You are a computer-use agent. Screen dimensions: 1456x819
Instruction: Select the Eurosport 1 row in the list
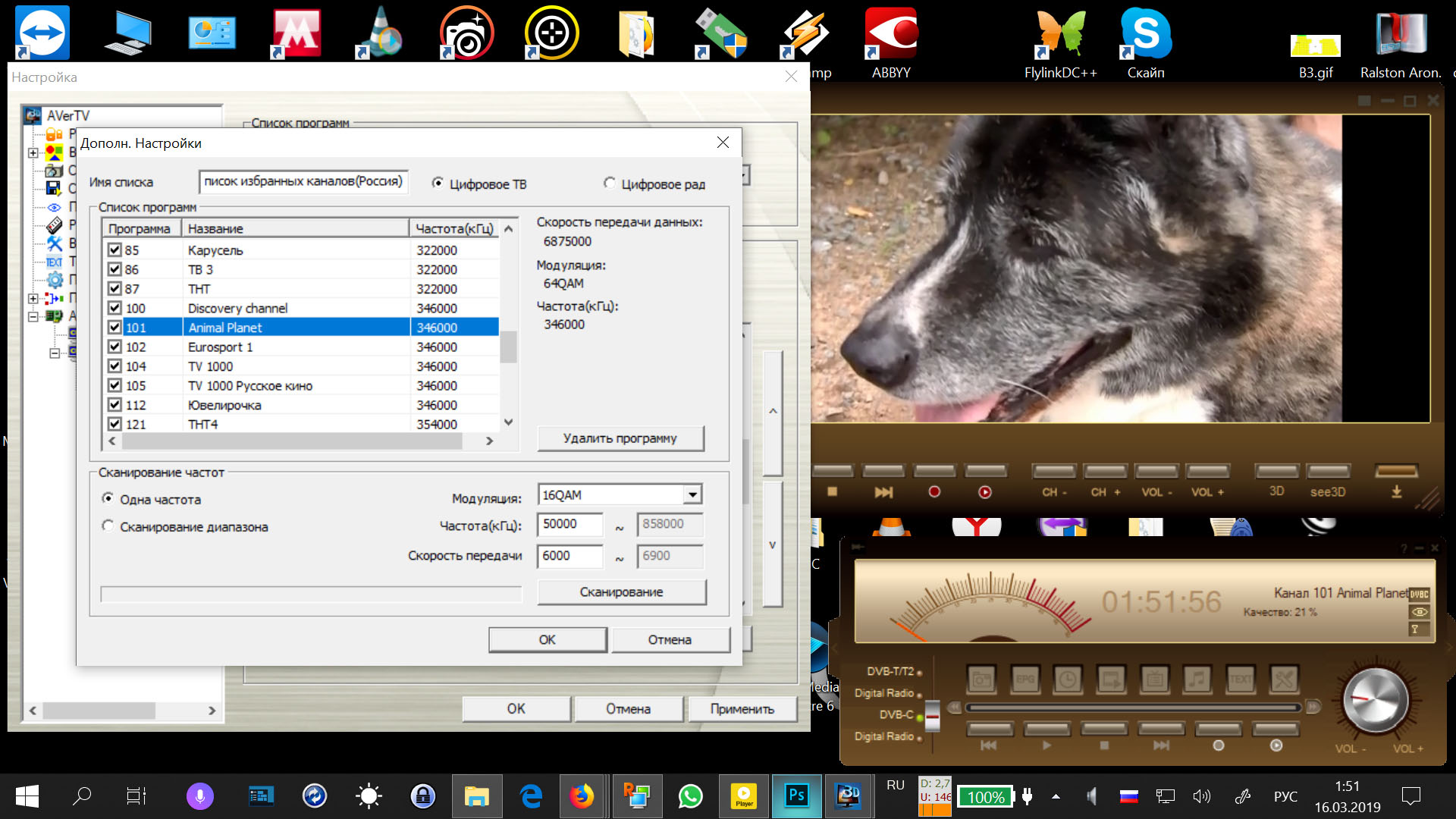tap(220, 347)
